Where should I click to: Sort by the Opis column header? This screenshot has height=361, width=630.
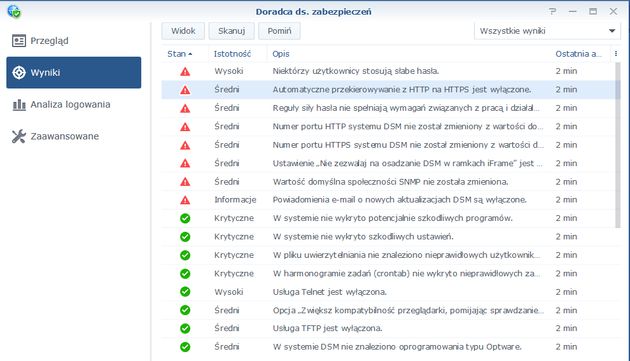tap(281, 54)
